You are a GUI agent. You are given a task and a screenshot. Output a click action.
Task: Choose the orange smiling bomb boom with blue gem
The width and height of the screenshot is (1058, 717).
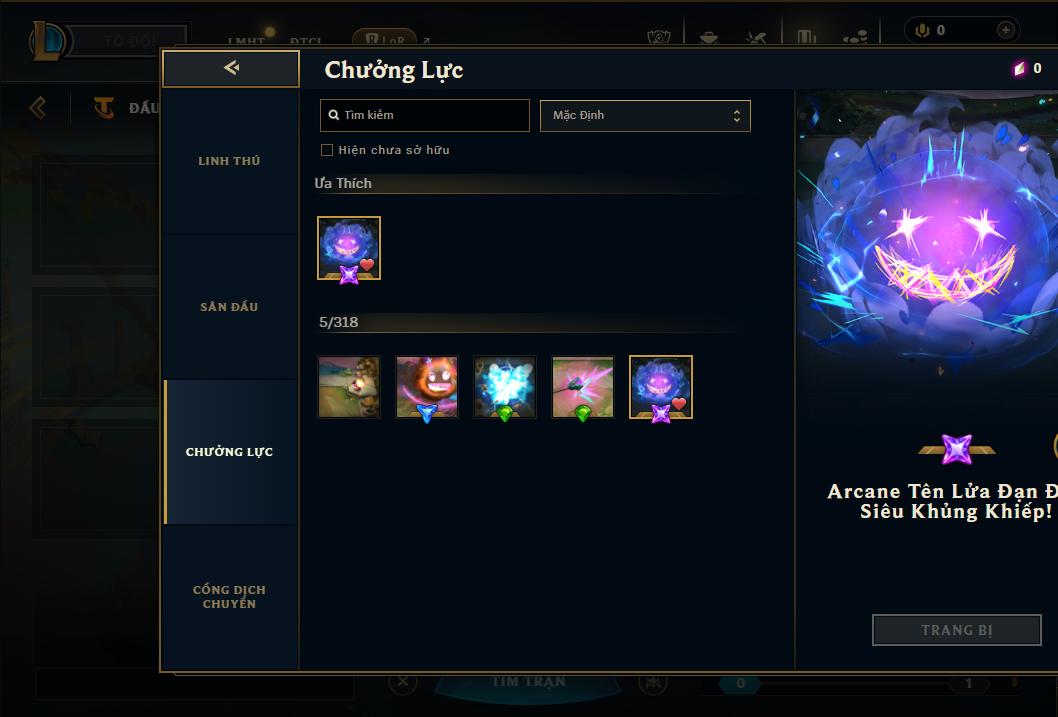pyautogui.click(x=427, y=387)
